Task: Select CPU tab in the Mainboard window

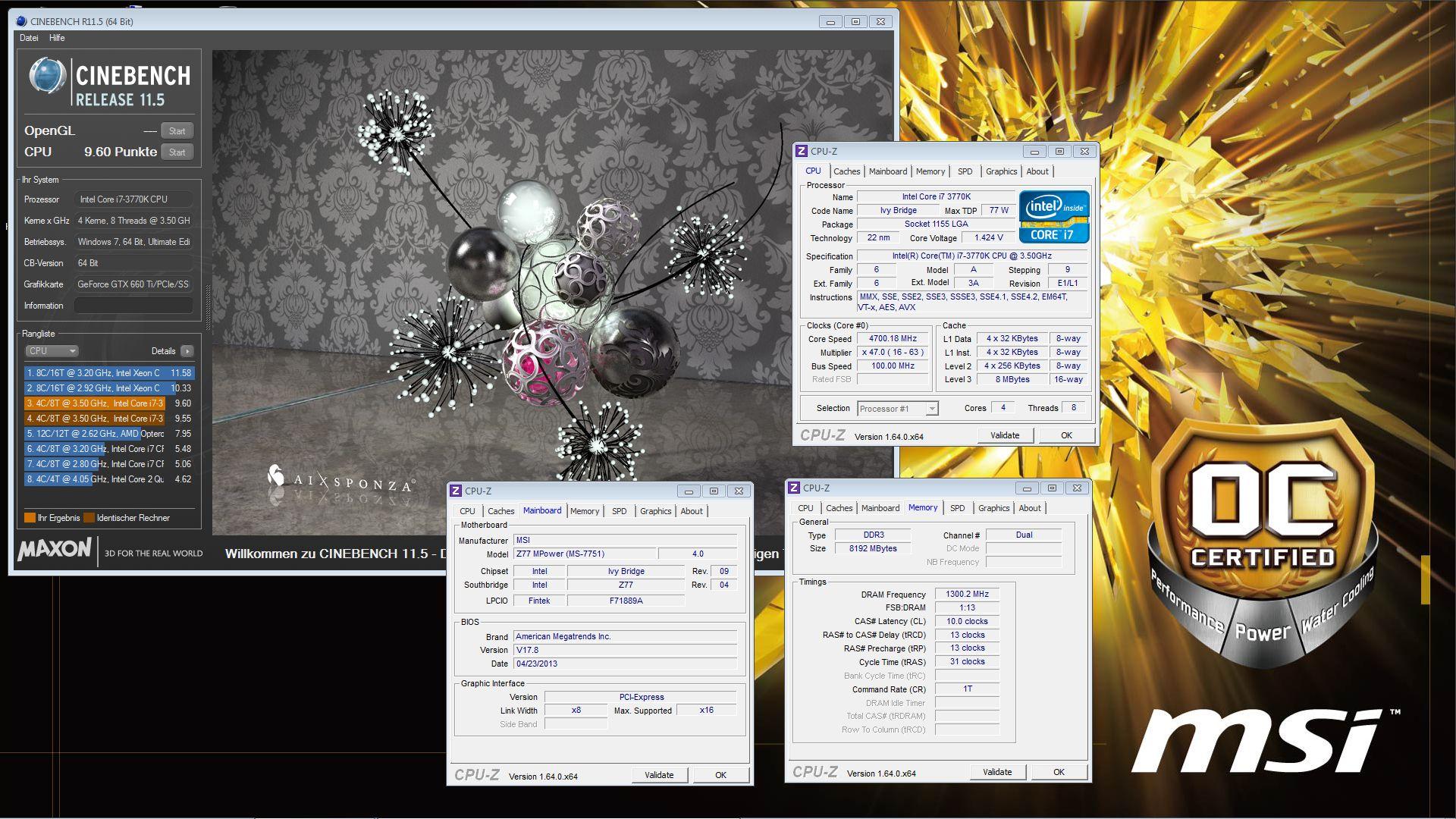Action: tap(467, 511)
